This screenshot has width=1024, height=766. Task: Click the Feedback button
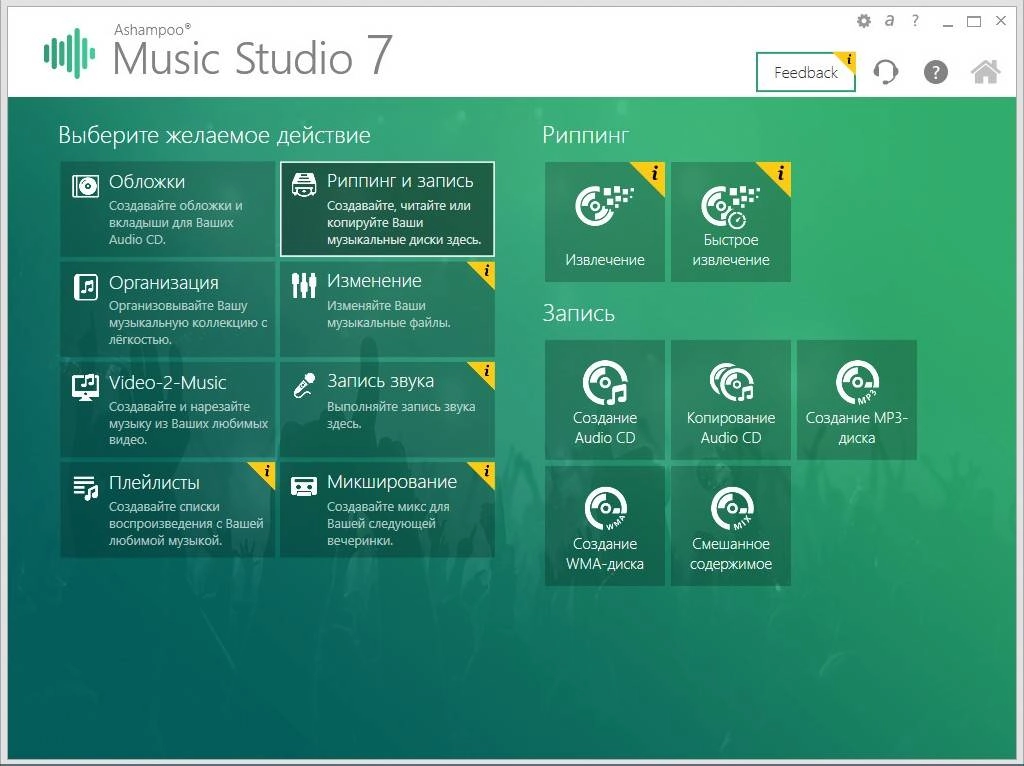[805, 72]
